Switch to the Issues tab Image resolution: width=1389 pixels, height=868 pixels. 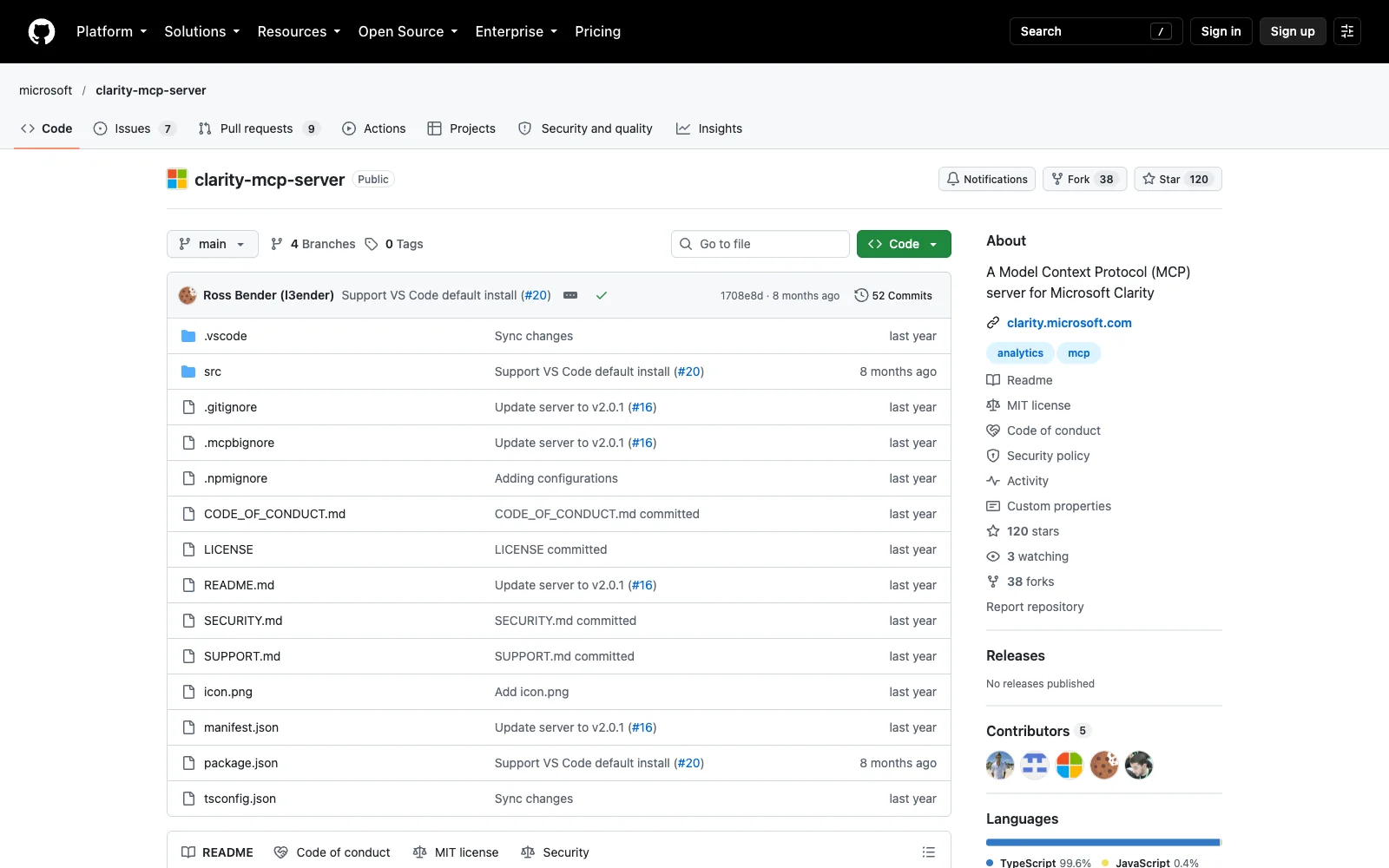pyautogui.click(x=135, y=128)
